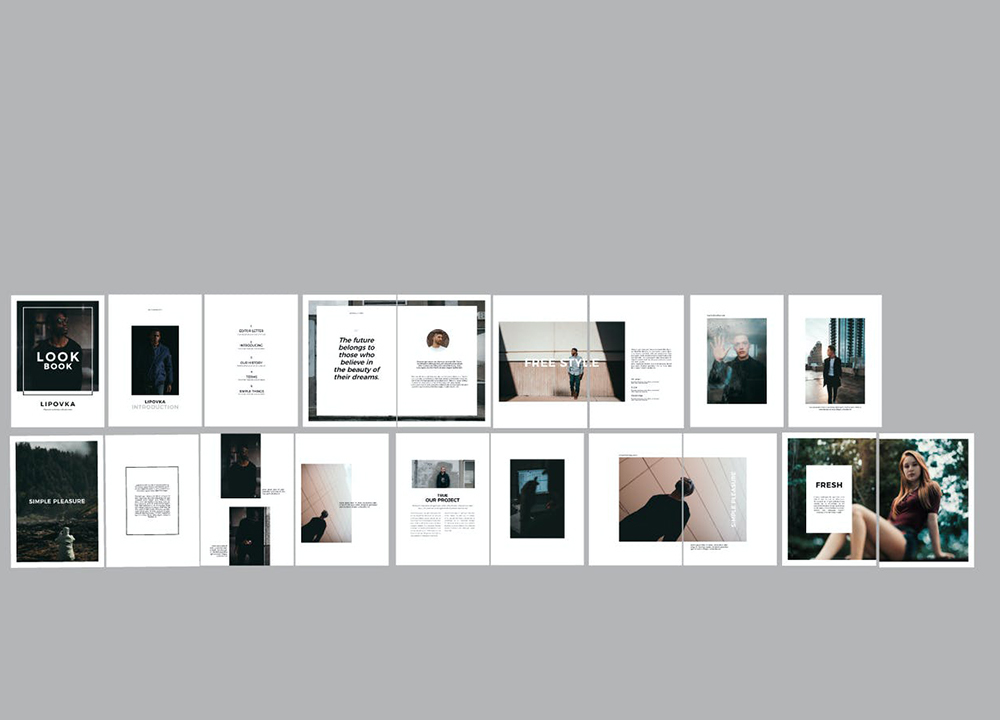Select the page with the hand-on-glass photo
This screenshot has width=1000, height=720.
[x=736, y=360]
